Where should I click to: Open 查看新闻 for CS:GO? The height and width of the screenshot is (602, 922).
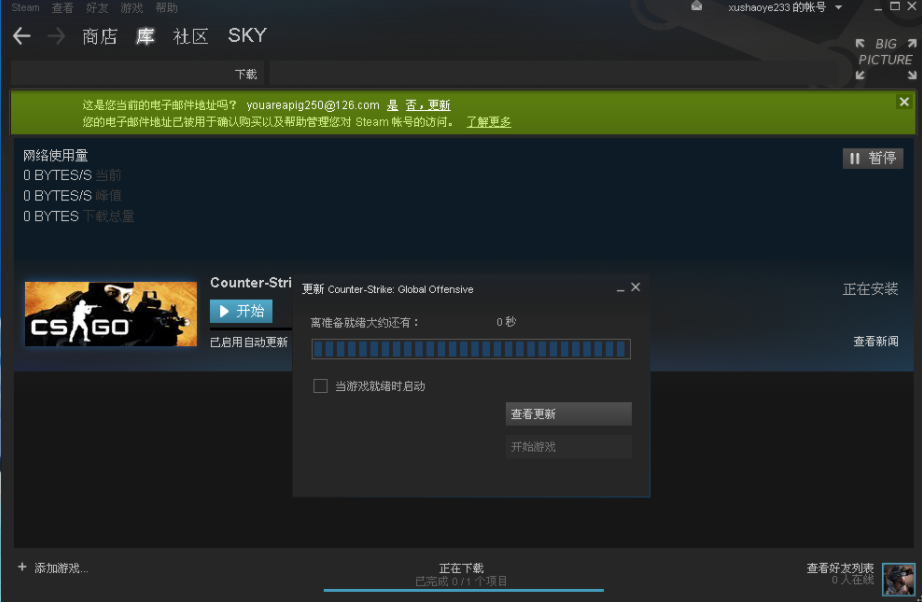pyautogui.click(x=876, y=342)
